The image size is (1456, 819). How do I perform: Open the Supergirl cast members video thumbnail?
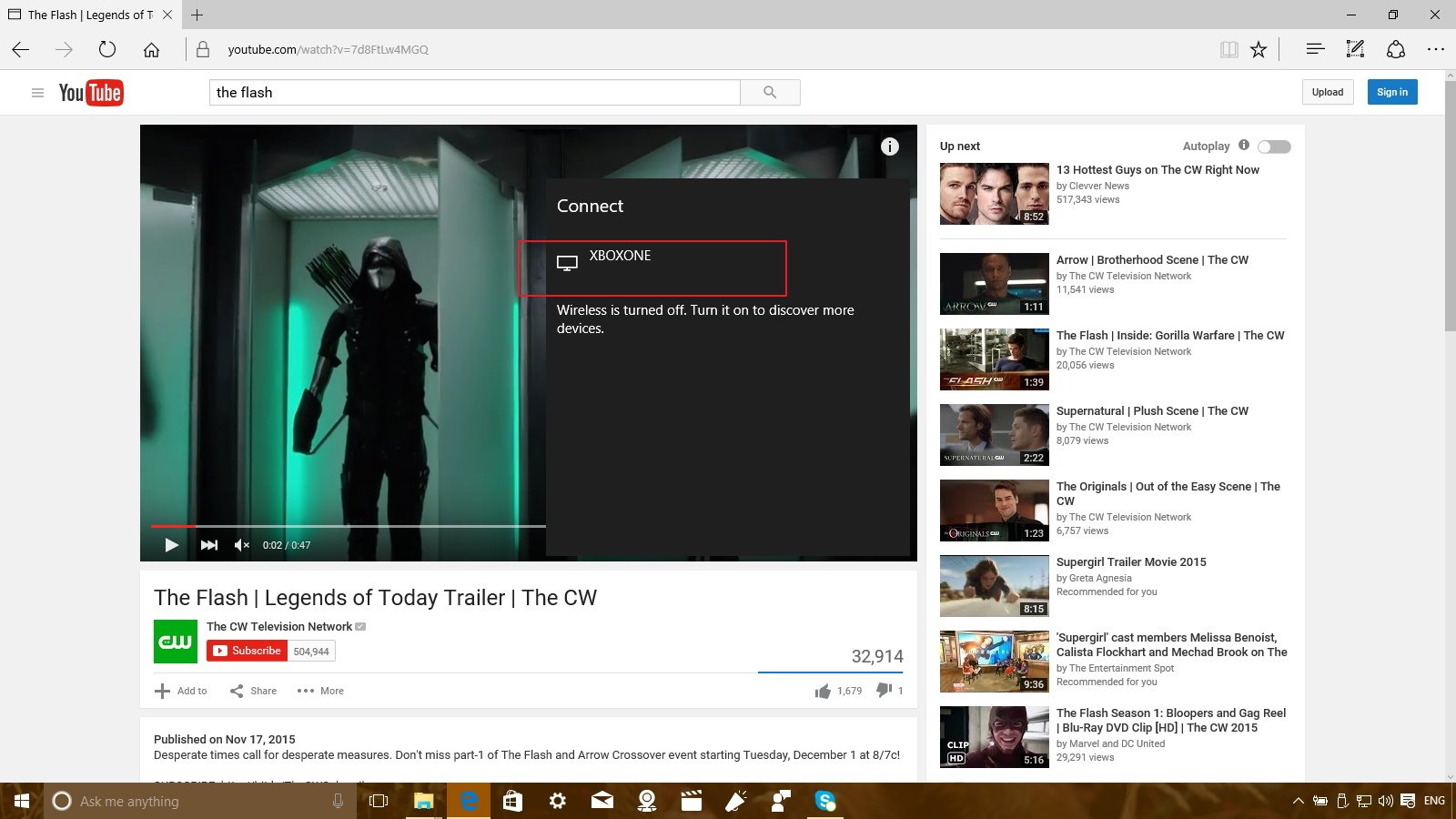[995, 662]
